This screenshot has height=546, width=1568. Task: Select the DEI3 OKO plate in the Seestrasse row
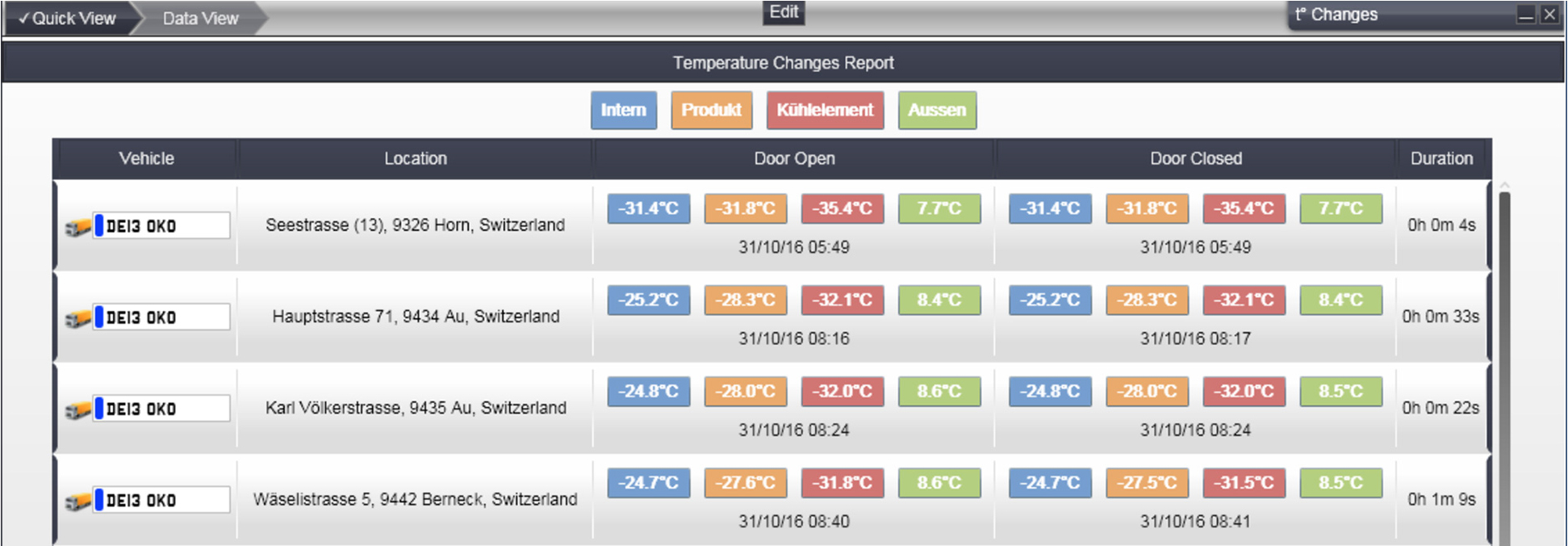pos(161,225)
